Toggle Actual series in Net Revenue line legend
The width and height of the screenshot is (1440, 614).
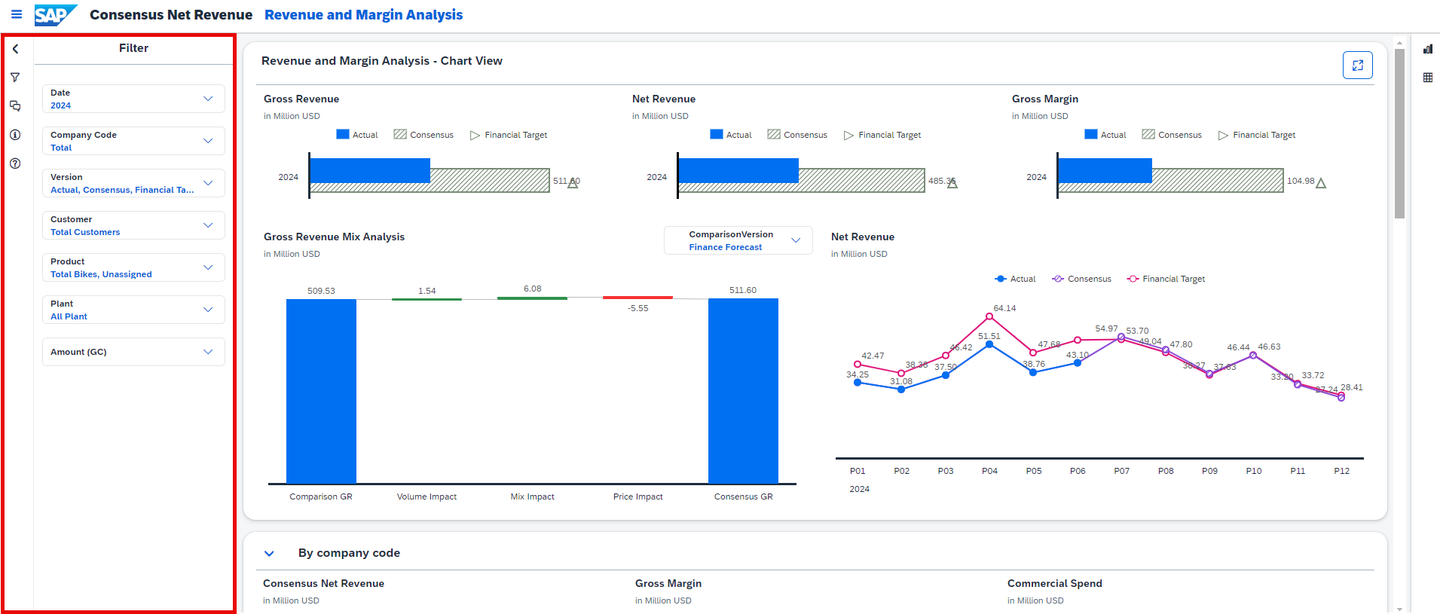click(1016, 279)
